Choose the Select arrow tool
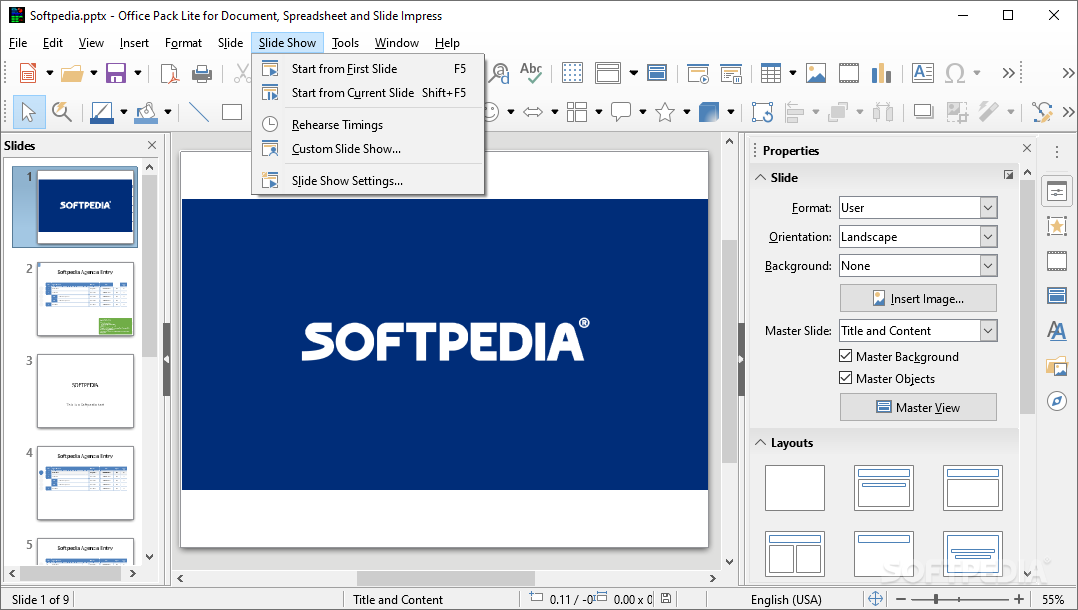The image size is (1078, 610). click(x=29, y=112)
